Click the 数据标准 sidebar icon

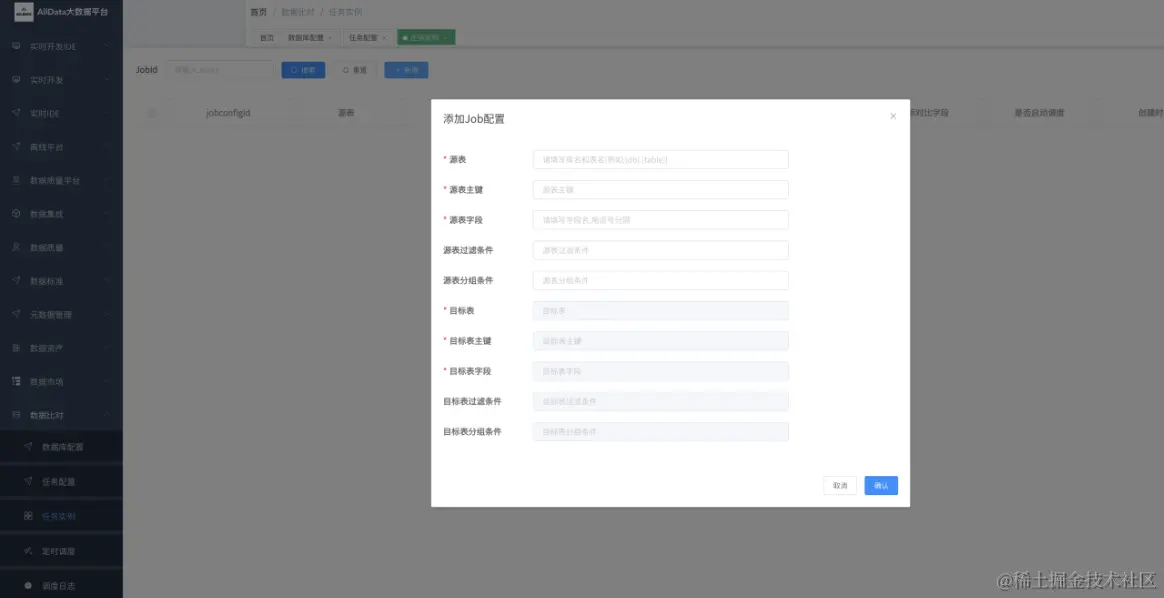point(16,280)
